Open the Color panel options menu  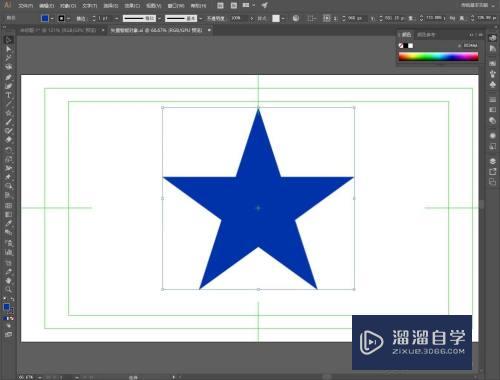pos(481,35)
